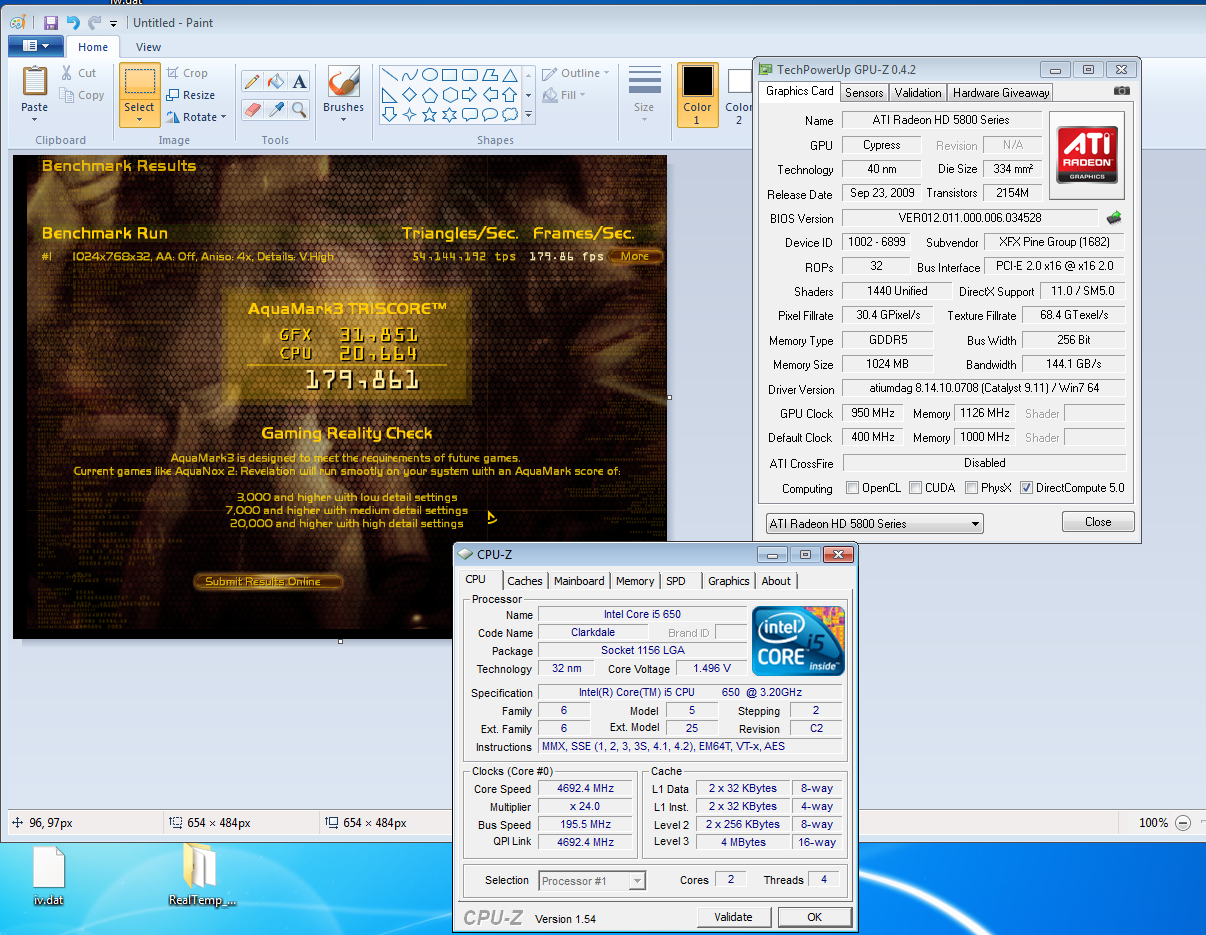Viewport: 1206px width, 935px height.
Task: Choose the Line shape
Action: point(389,75)
